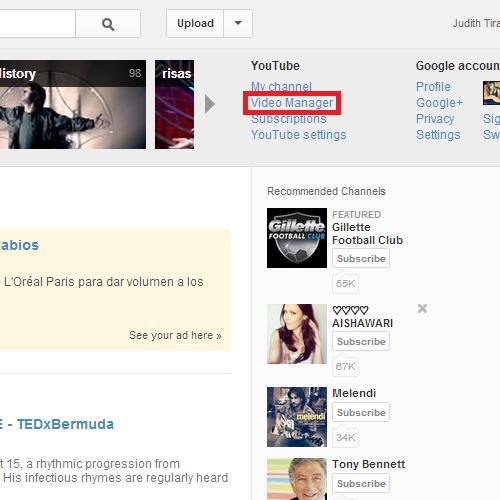Open YouTube settings link

(299, 135)
